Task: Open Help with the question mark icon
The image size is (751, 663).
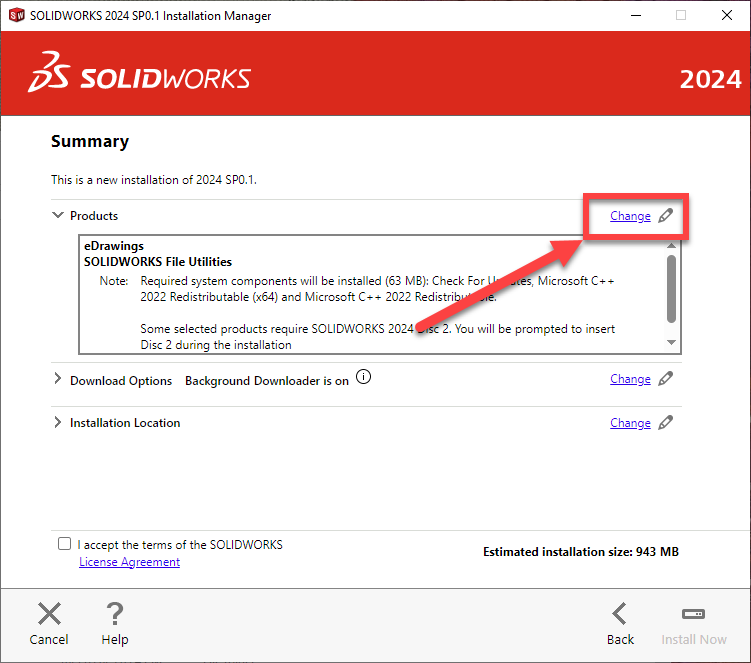Action: (115, 614)
